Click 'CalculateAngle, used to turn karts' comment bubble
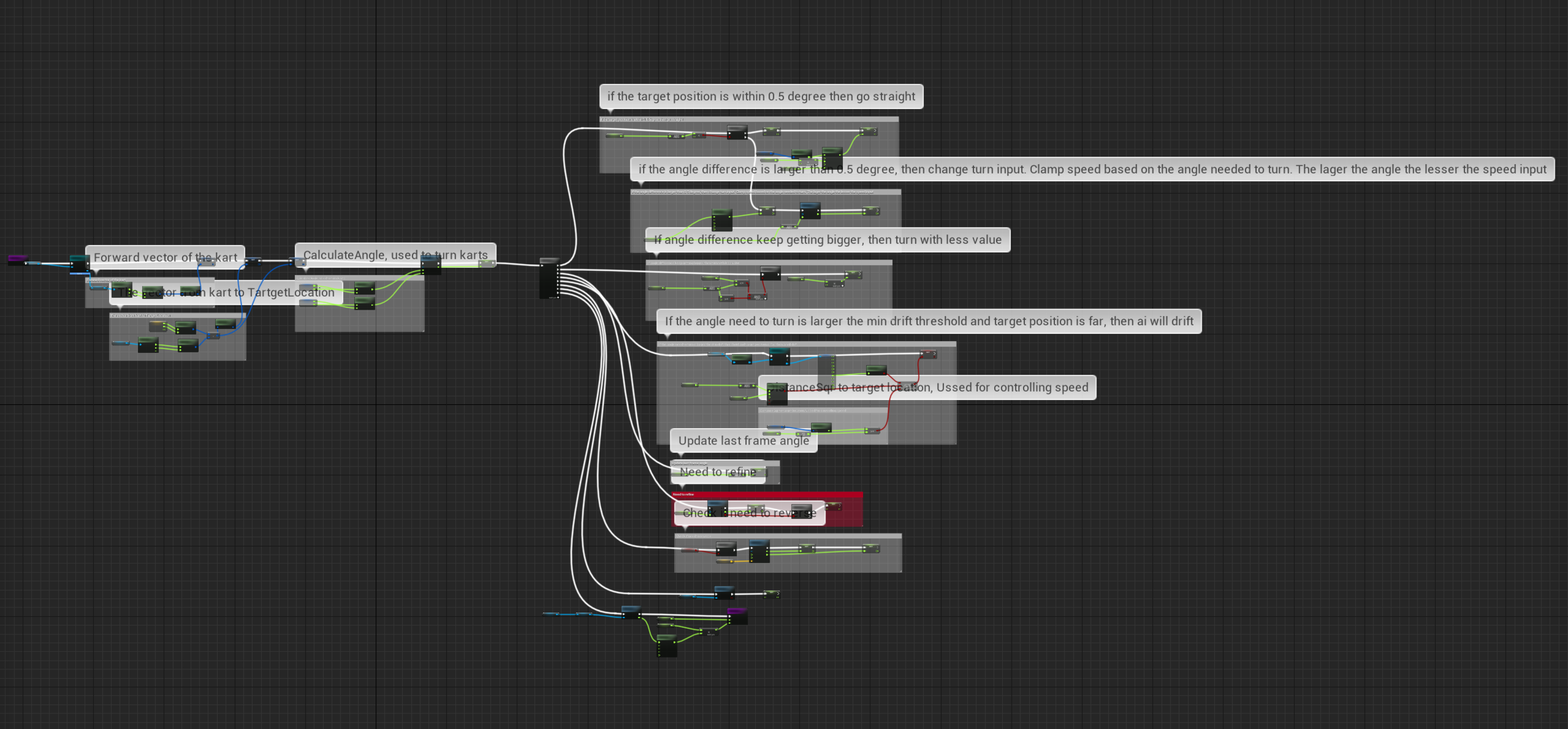 click(395, 254)
